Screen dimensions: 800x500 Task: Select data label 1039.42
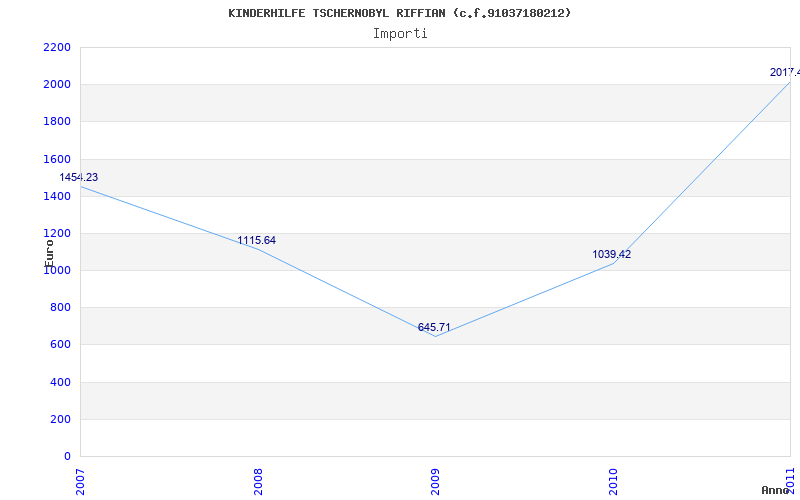click(x=611, y=254)
